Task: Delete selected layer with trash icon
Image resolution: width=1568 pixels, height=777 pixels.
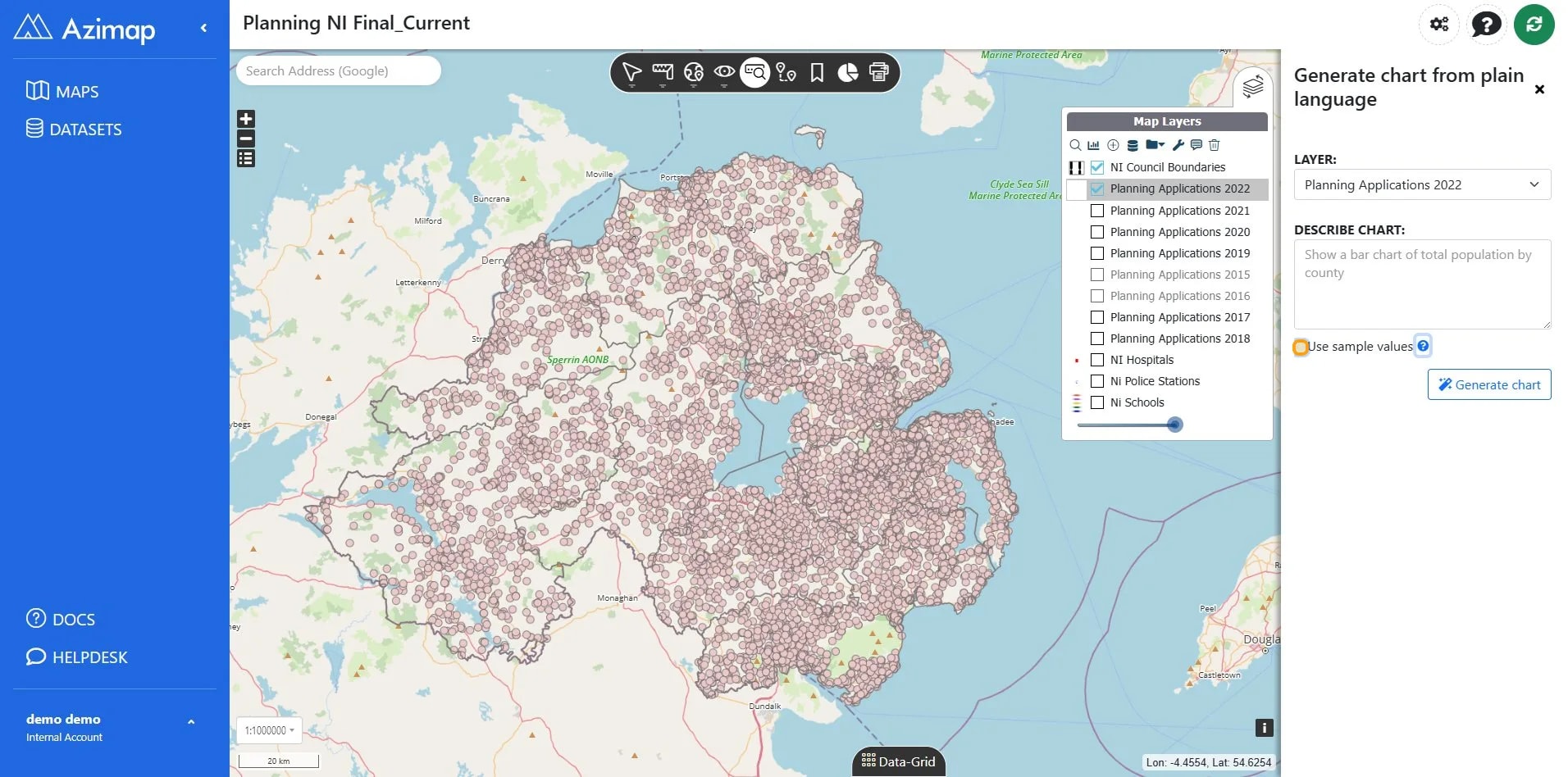Action: click(1215, 145)
